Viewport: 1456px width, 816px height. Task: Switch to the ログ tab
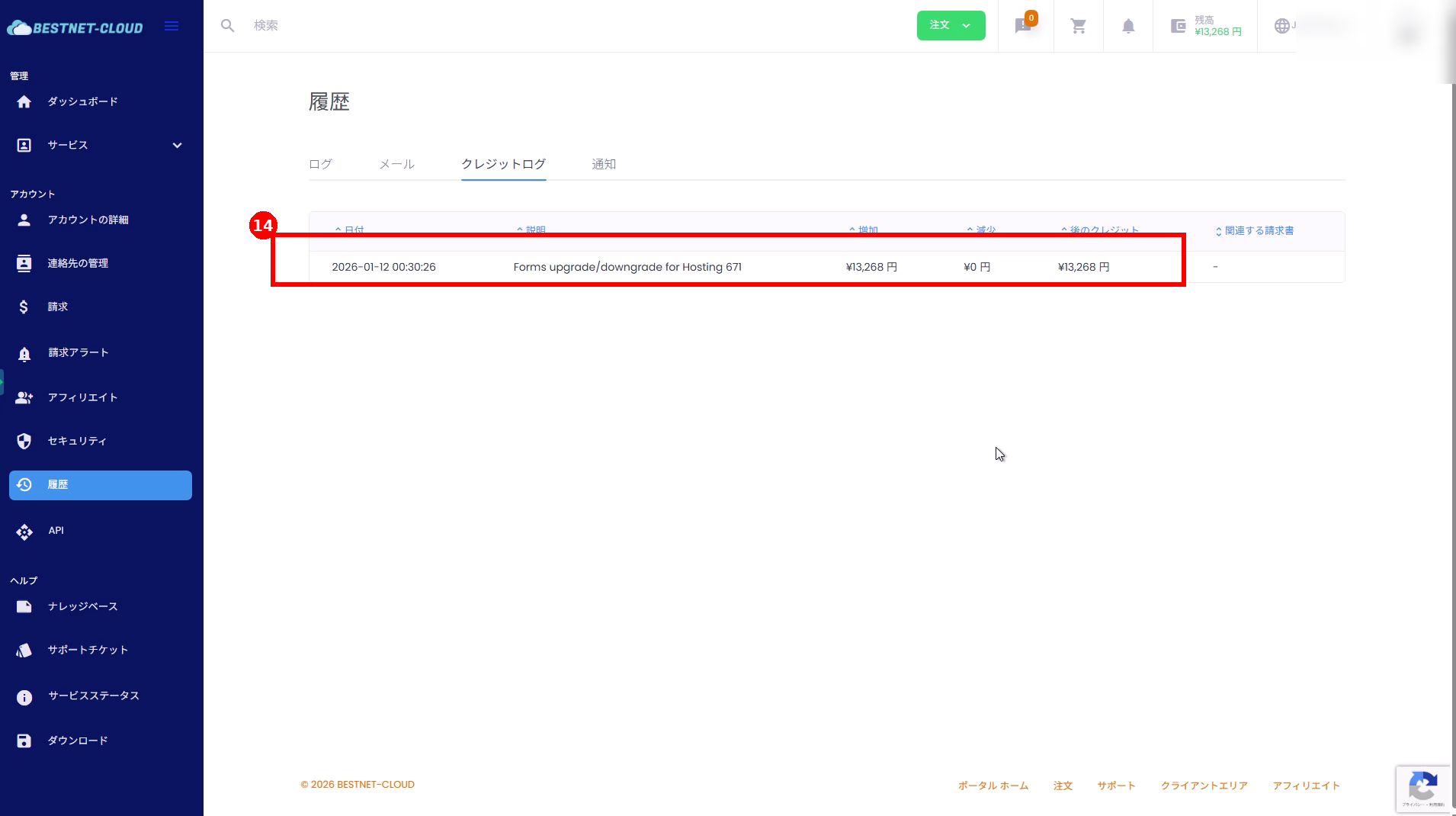tap(320, 164)
